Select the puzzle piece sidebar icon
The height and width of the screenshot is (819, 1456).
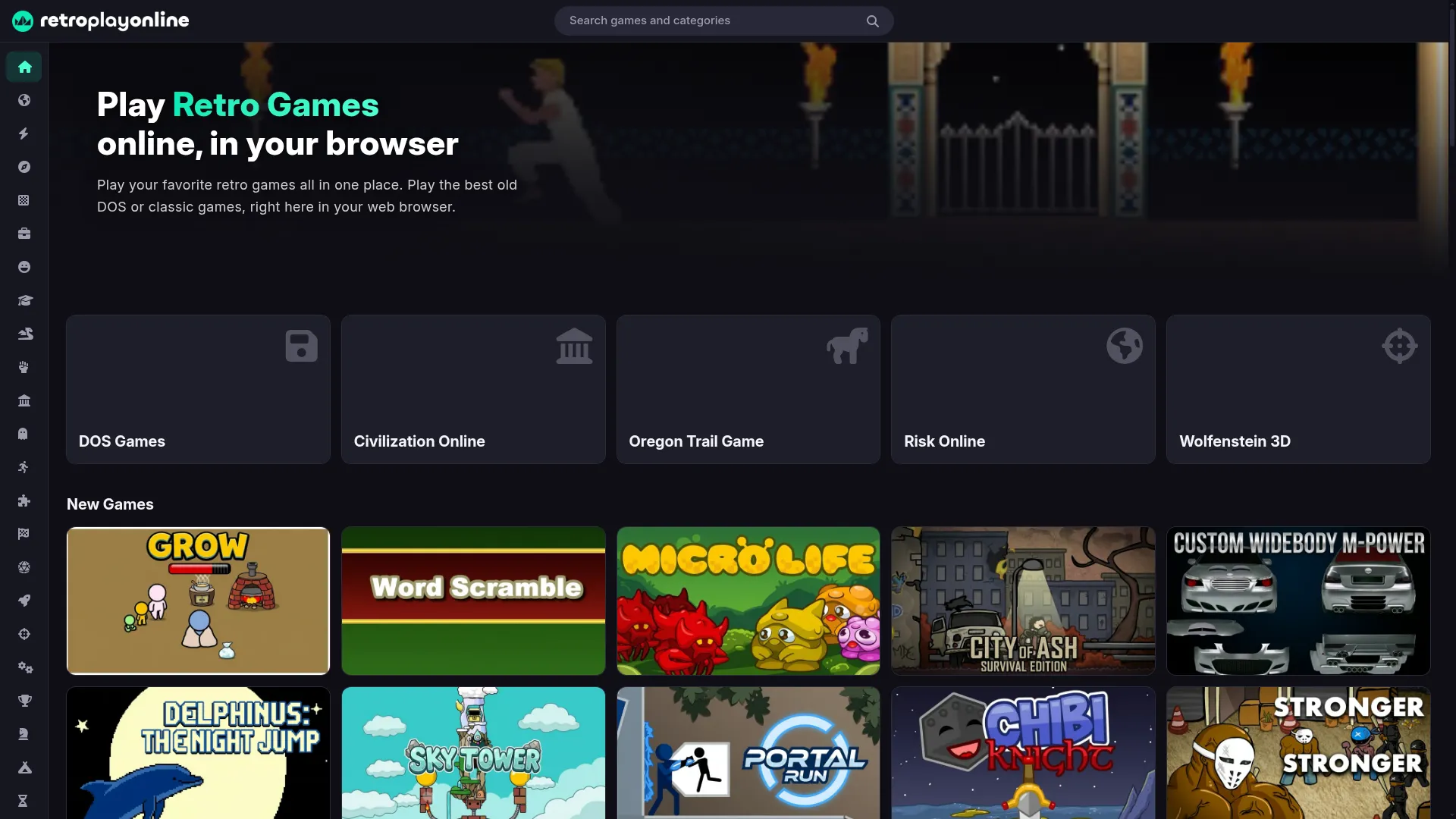pos(24,500)
